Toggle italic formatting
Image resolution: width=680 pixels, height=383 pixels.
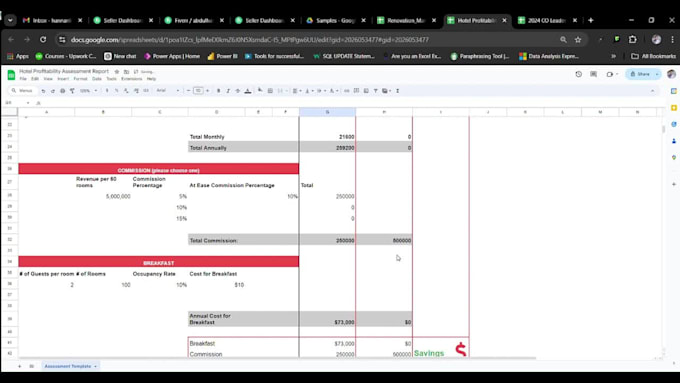pos(228,91)
